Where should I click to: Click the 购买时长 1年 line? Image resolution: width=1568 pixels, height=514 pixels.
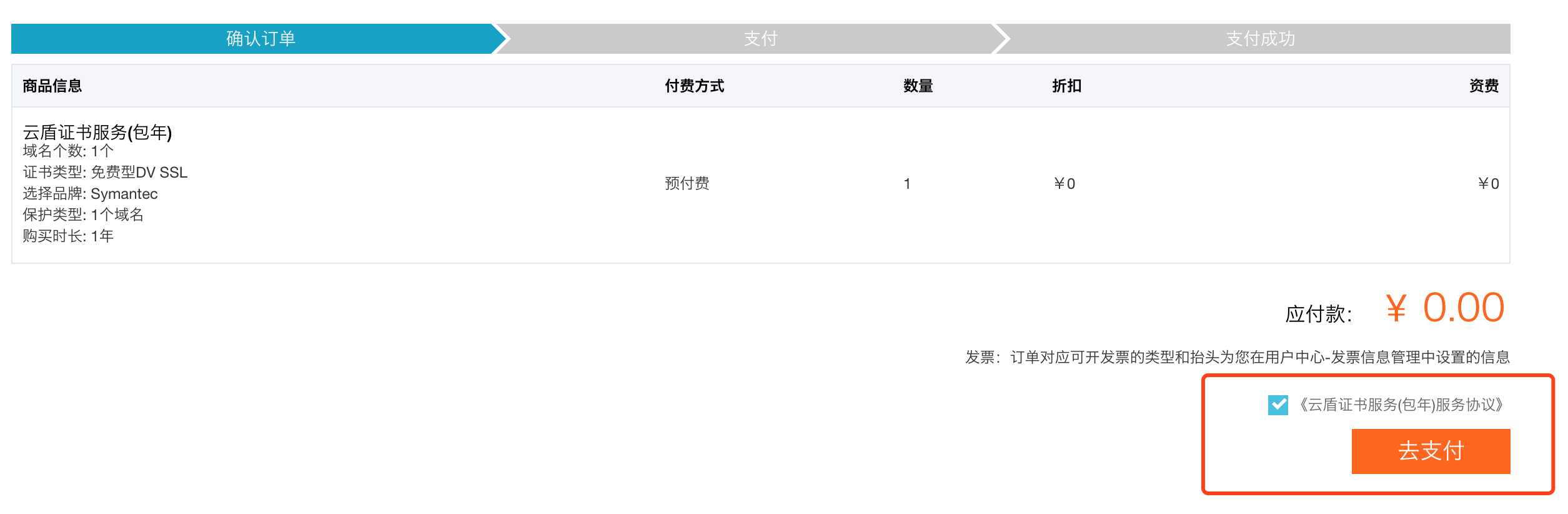click(68, 236)
